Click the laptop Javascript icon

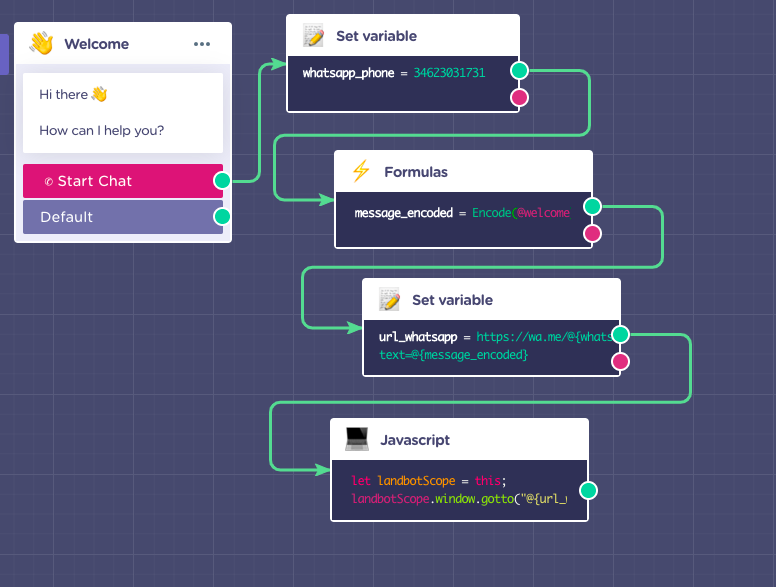coord(357,440)
